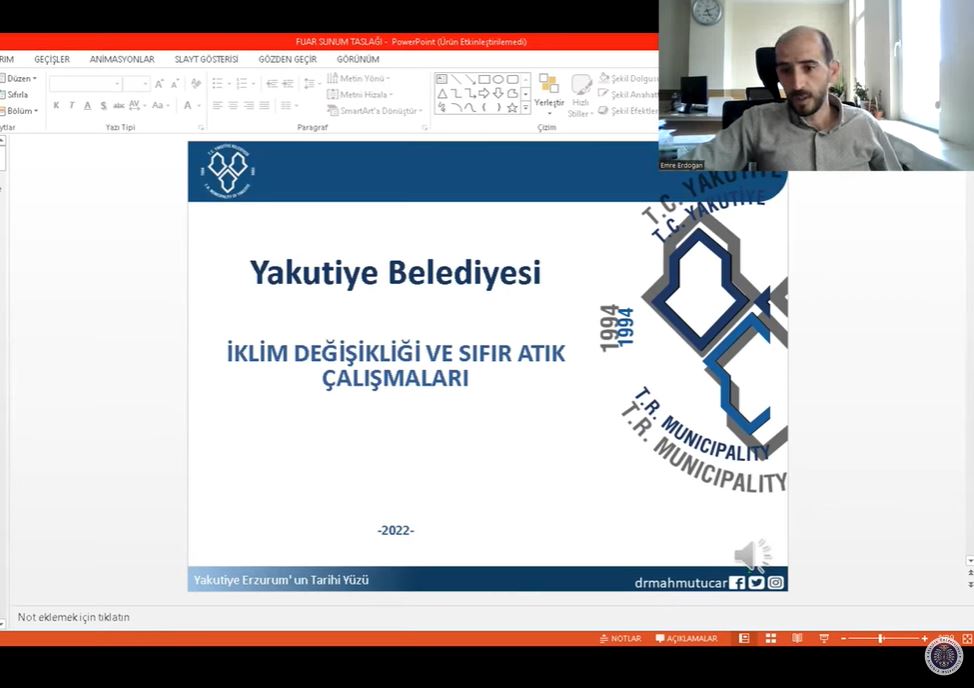This screenshot has width=974, height=688.
Task: Toggle the AÇIKLAMALAR comments pane
Action: (x=686, y=638)
